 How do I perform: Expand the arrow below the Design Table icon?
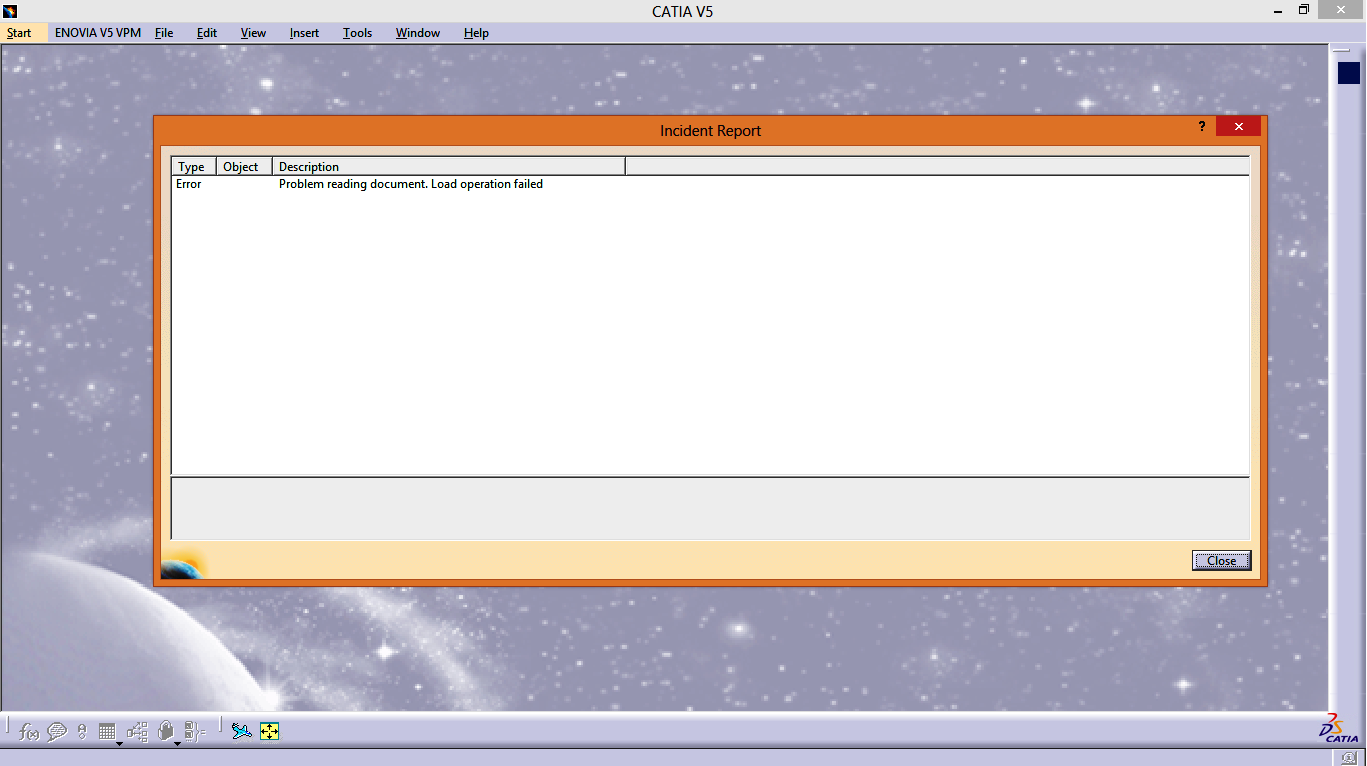coord(119,744)
